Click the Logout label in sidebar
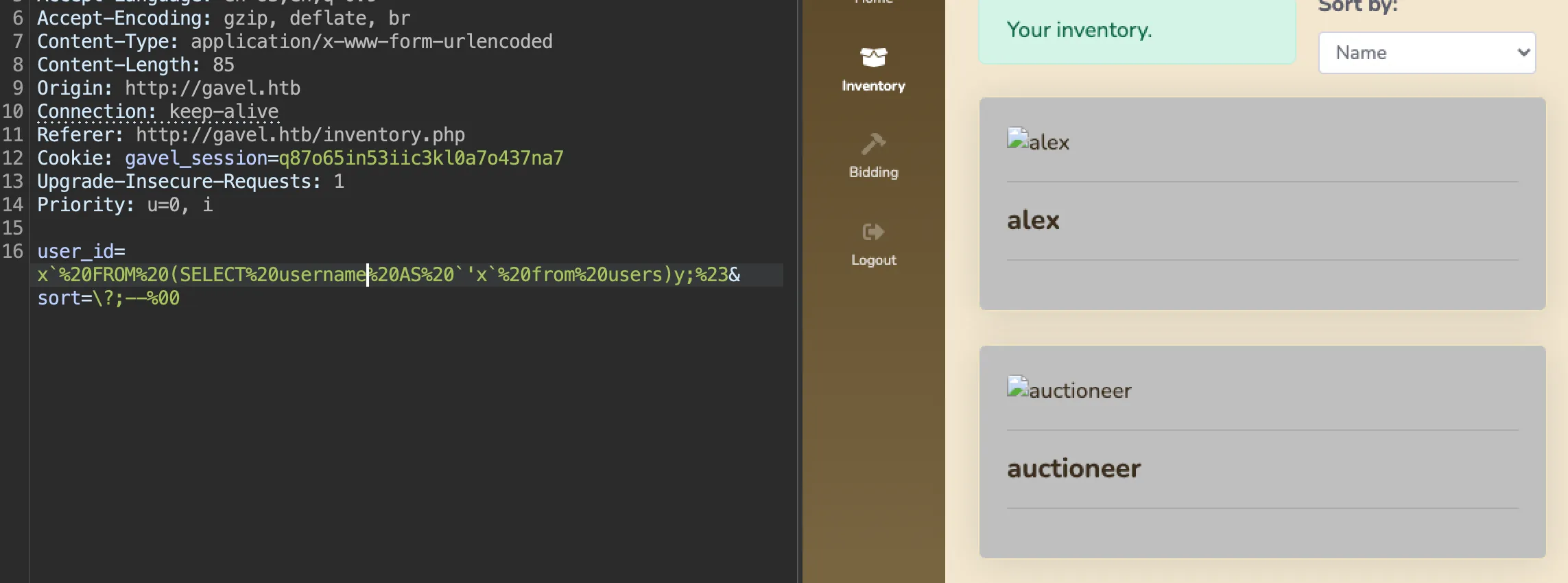Screen dimensions: 1568x583 pyautogui.click(x=873, y=260)
